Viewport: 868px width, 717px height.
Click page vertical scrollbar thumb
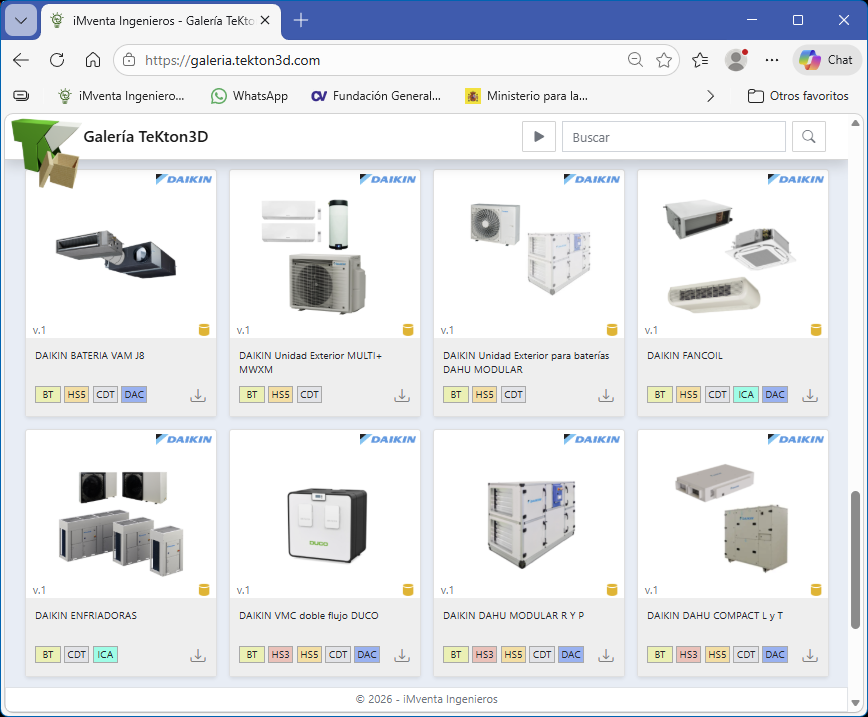pos(855,559)
